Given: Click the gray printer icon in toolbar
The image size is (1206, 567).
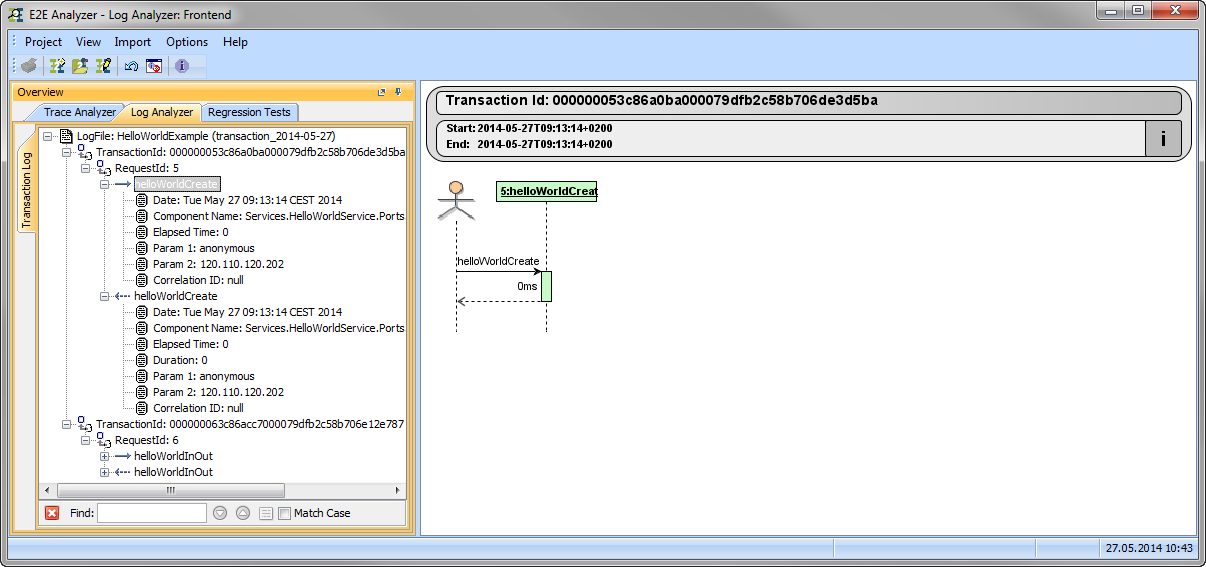Looking at the screenshot, I should click(x=29, y=66).
